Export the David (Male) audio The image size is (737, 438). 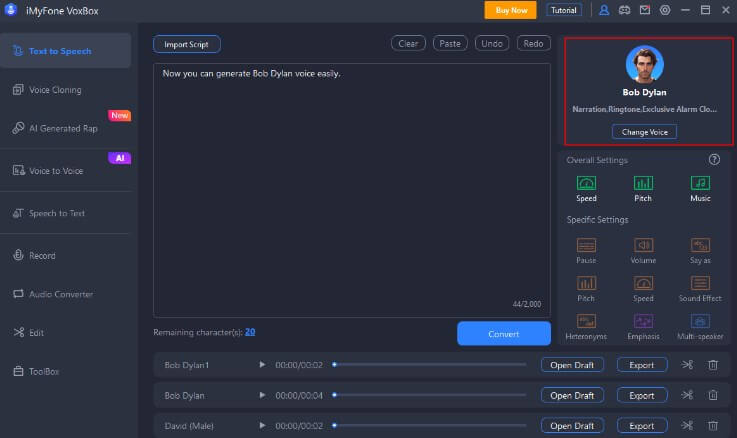point(642,426)
